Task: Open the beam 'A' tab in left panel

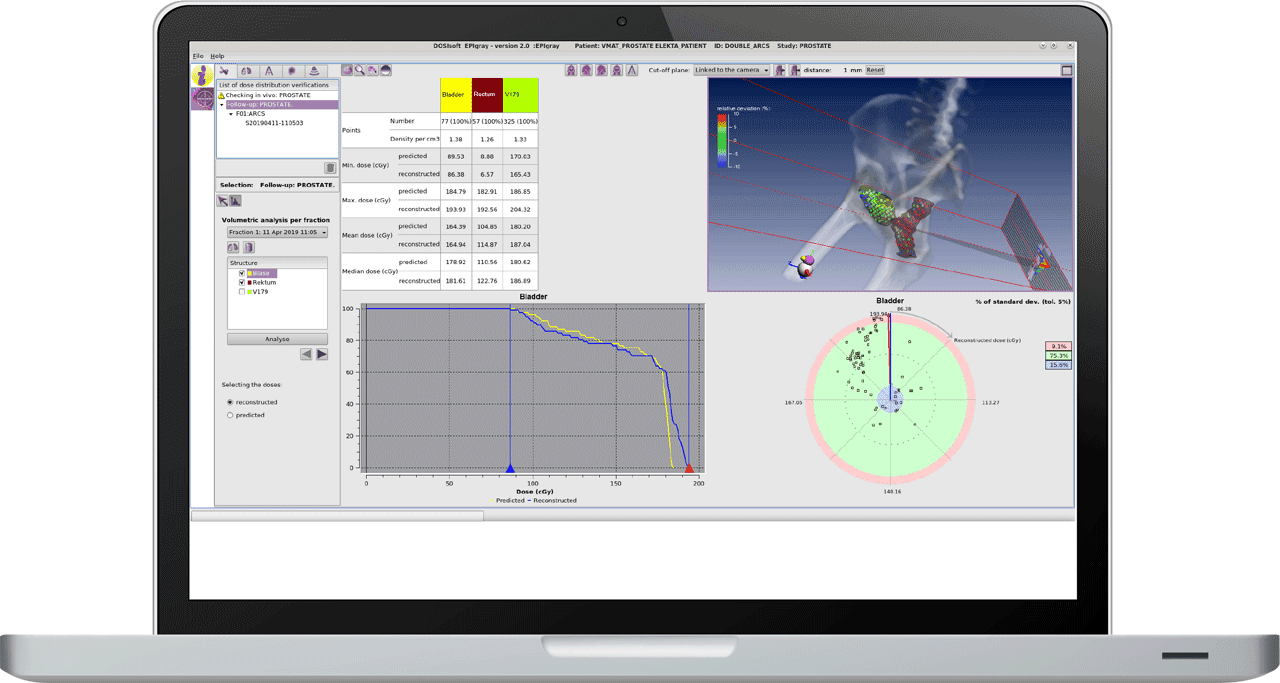Action: [x=270, y=71]
